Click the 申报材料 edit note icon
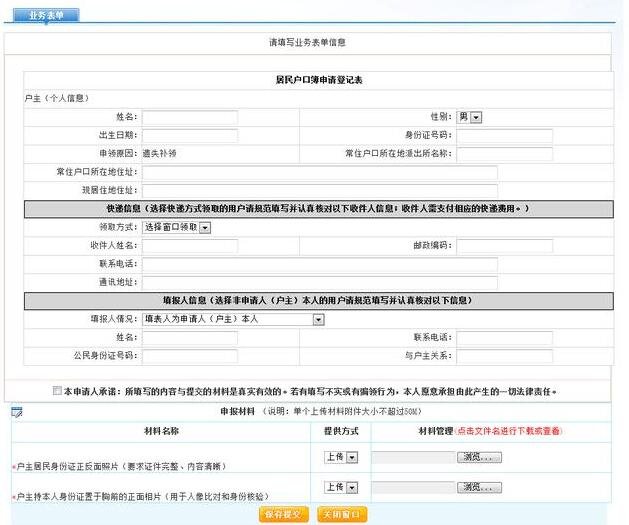 tap(17, 412)
